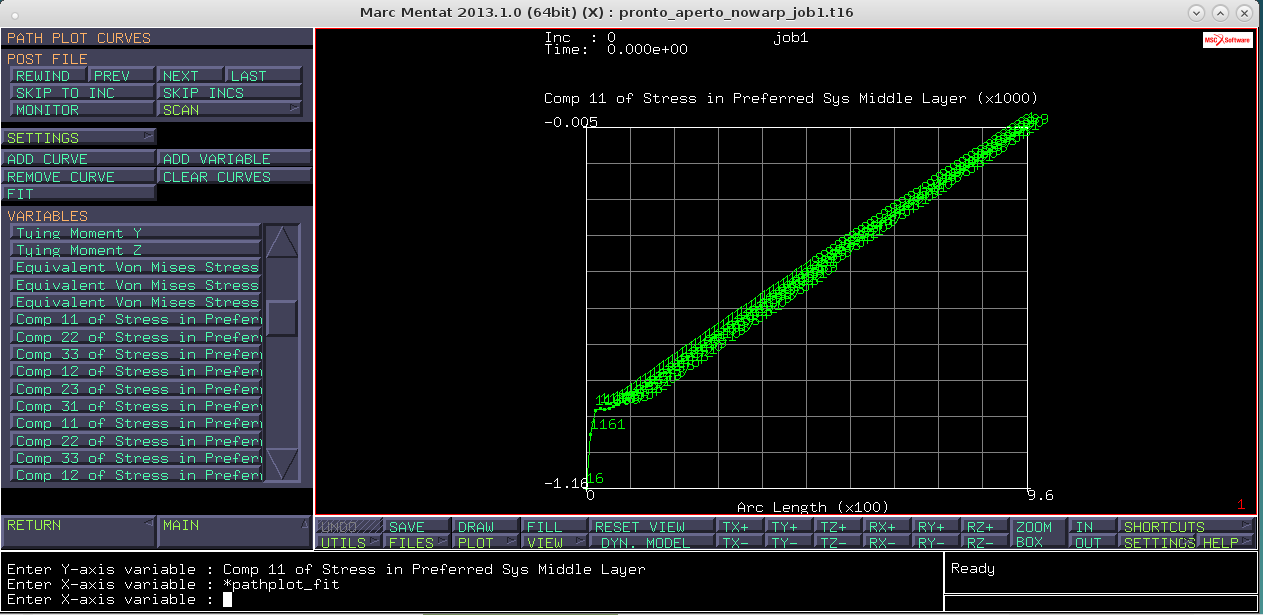This screenshot has width=1263, height=615.
Task: Rotate the view with RX+
Action: click(x=888, y=526)
